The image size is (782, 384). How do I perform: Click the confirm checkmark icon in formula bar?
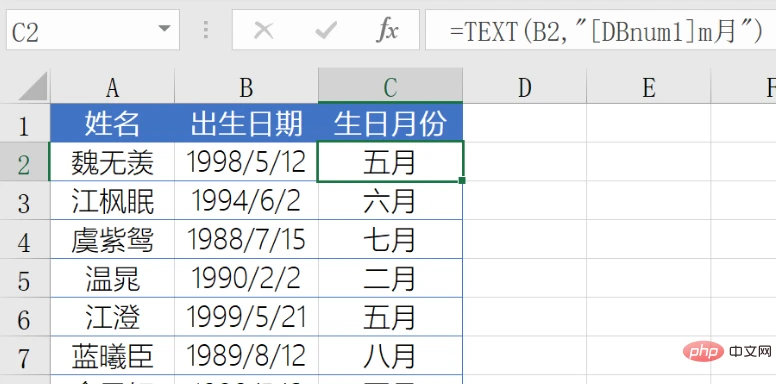point(326,31)
